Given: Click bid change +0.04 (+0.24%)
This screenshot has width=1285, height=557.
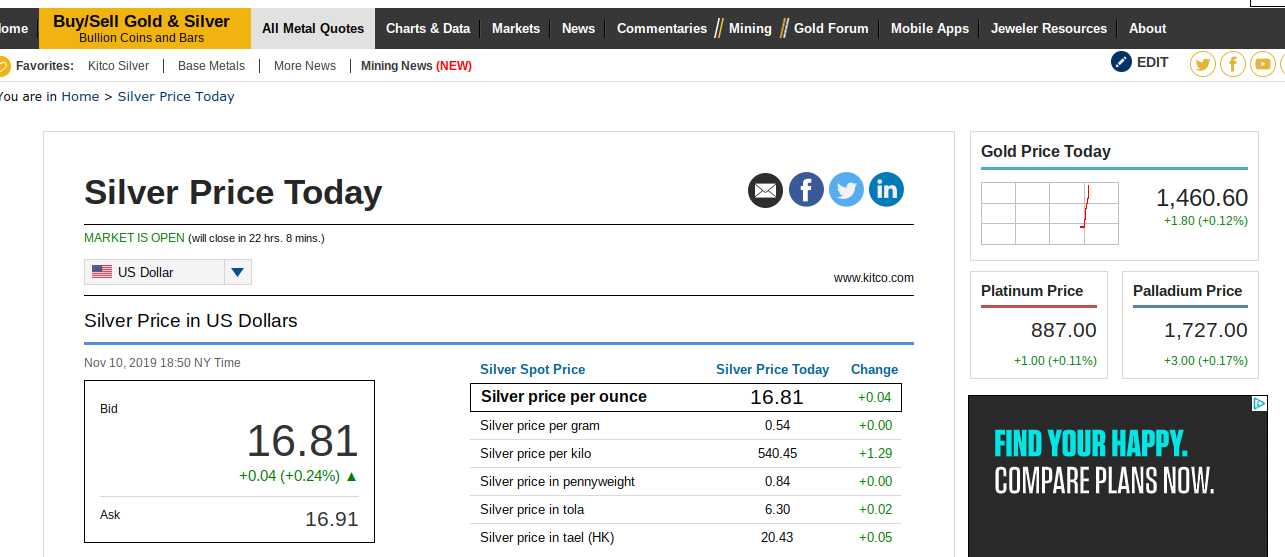Looking at the screenshot, I should (x=298, y=476).
